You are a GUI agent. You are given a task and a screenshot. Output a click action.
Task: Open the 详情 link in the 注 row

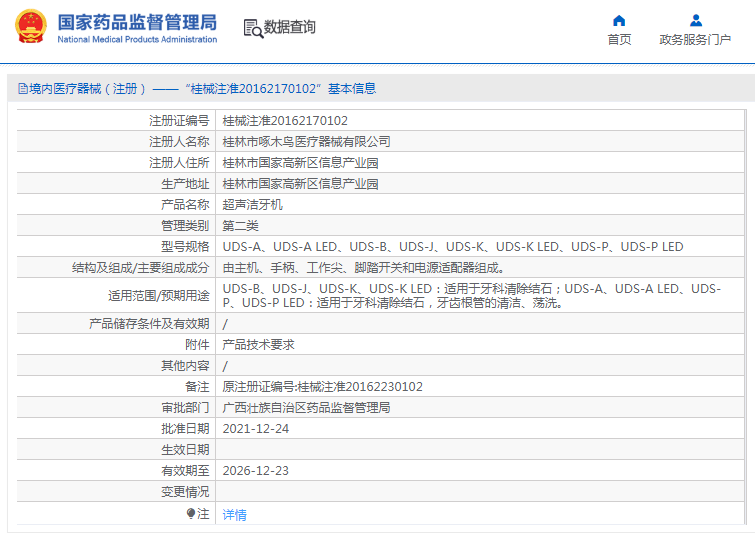(x=234, y=515)
